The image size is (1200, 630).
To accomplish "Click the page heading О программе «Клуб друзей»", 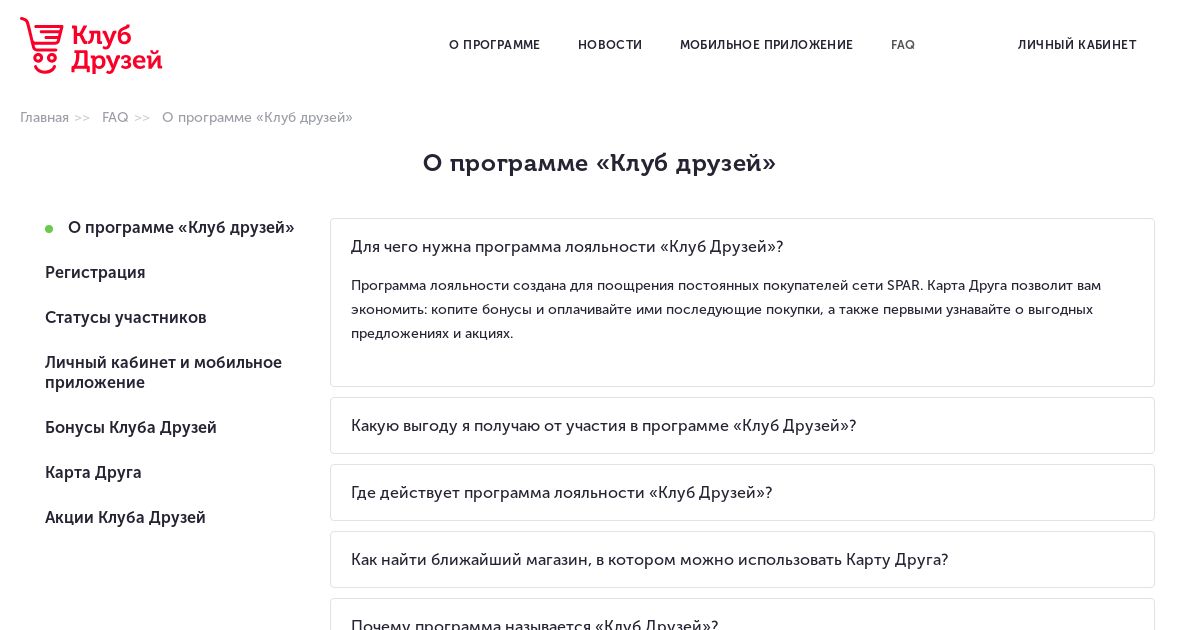I will [599, 163].
